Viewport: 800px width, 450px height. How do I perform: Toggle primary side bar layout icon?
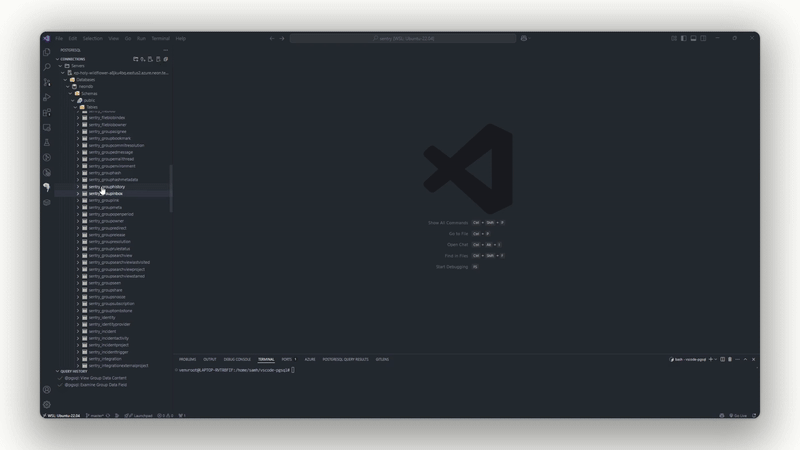[x=684, y=38]
